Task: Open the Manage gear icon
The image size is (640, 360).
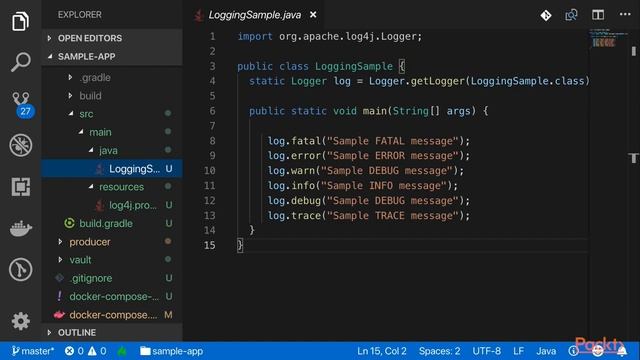Action: click(x=20, y=321)
